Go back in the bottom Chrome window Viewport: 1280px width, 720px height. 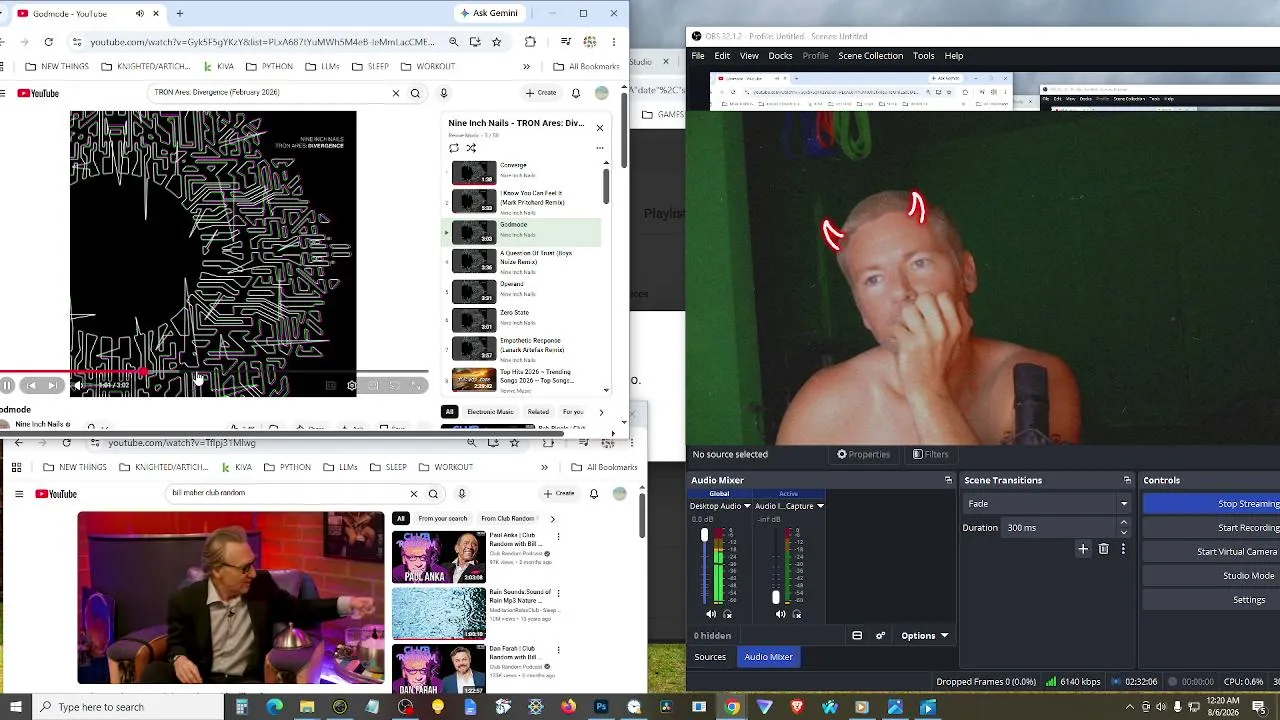pyautogui.click(x=18, y=443)
